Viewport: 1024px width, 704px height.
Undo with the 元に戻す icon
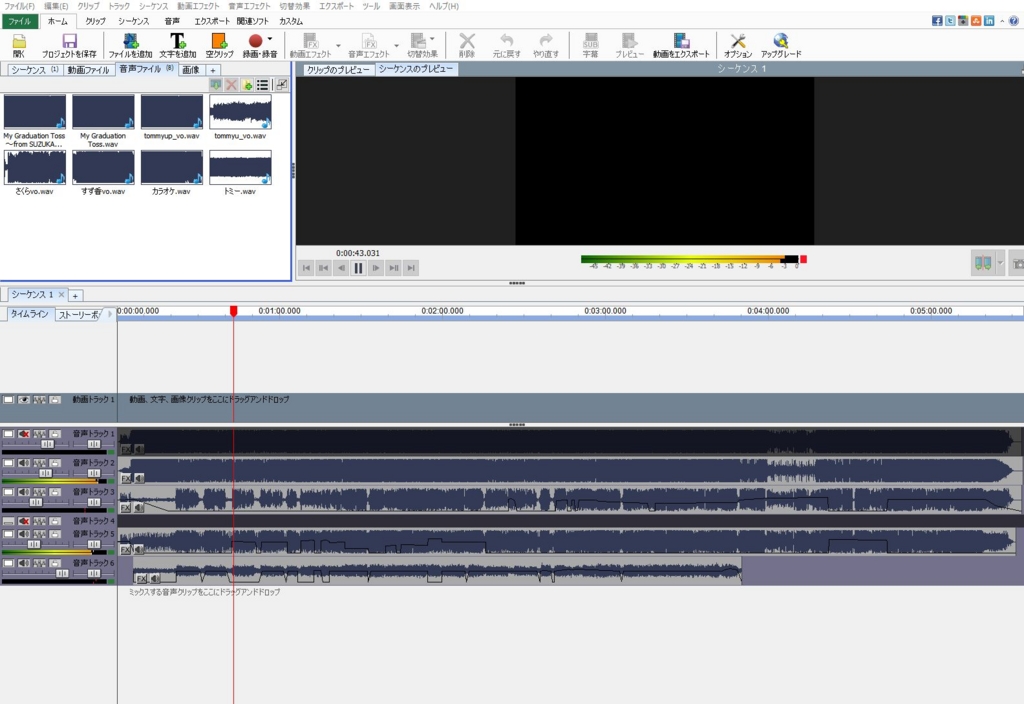click(507, 45)
